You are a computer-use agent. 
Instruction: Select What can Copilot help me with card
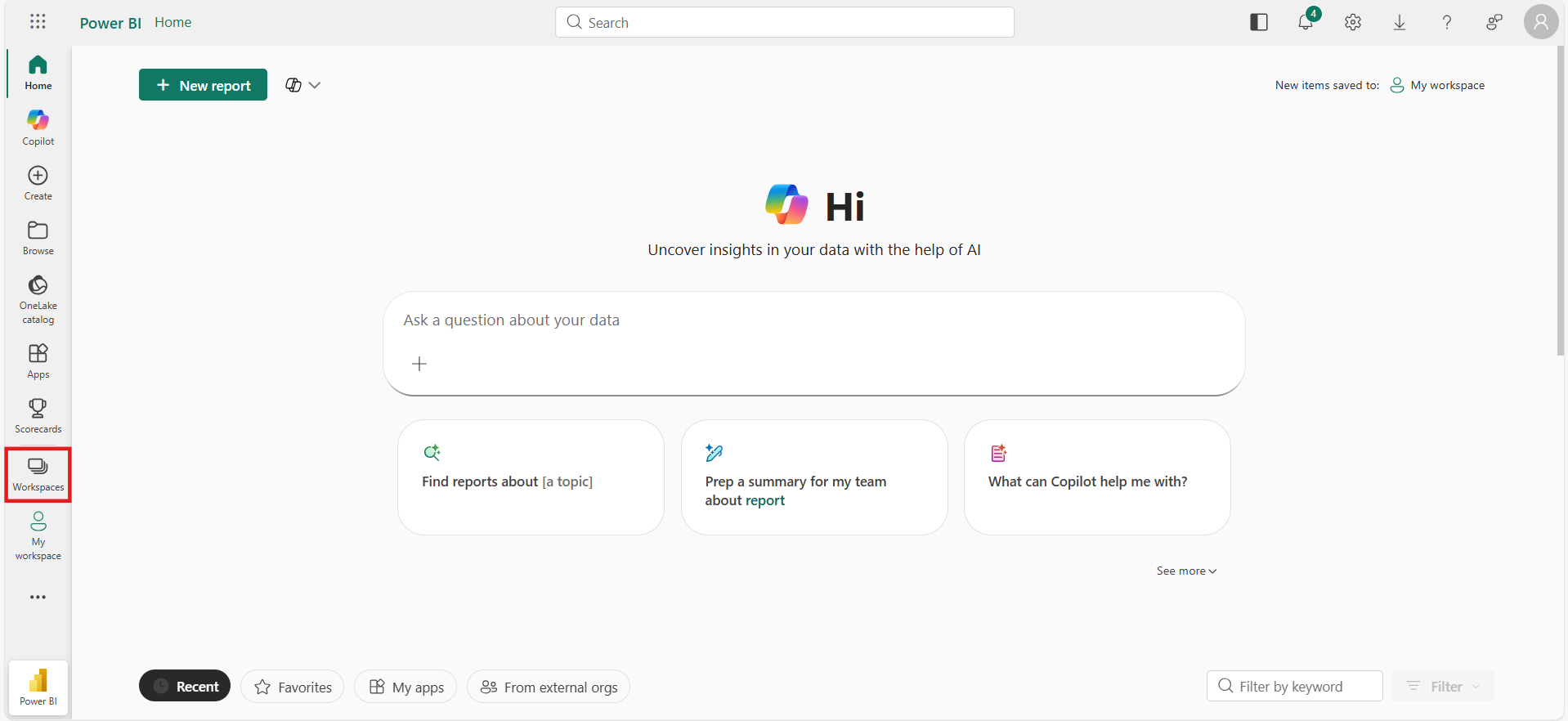click(x=1097, y=477)
